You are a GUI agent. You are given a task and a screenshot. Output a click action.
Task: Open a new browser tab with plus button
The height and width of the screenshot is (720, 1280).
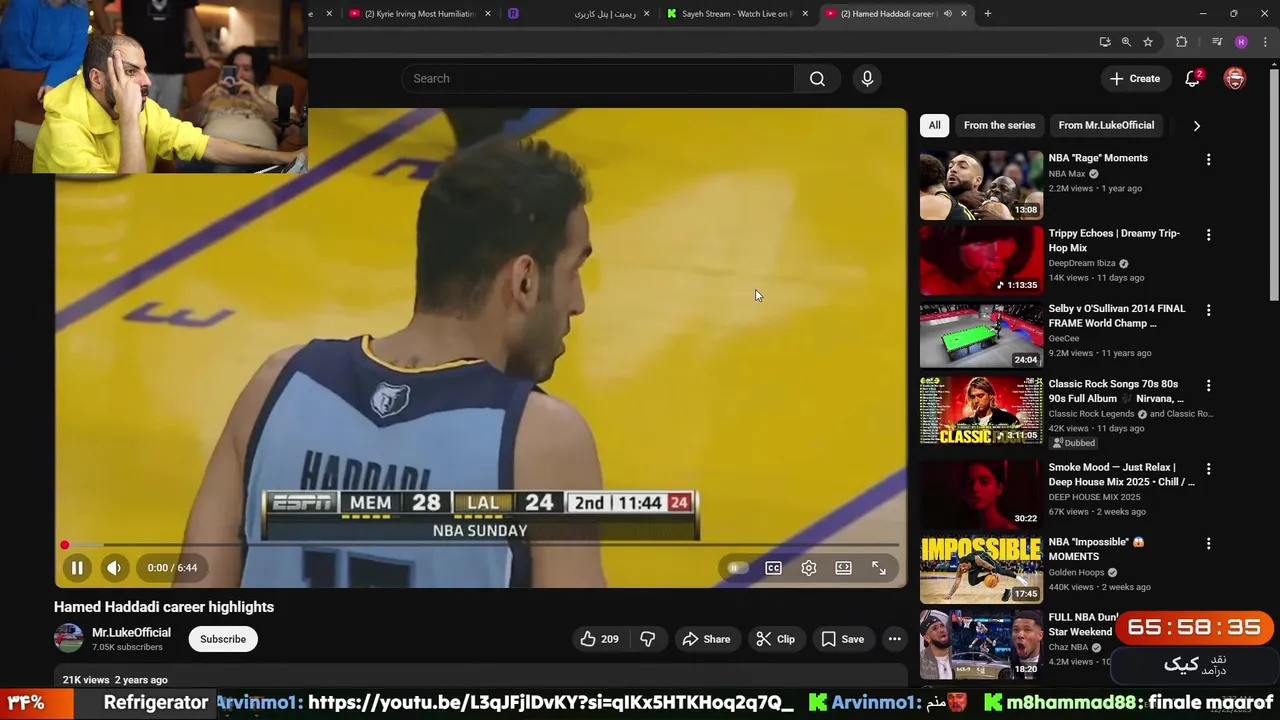[988, 14]
